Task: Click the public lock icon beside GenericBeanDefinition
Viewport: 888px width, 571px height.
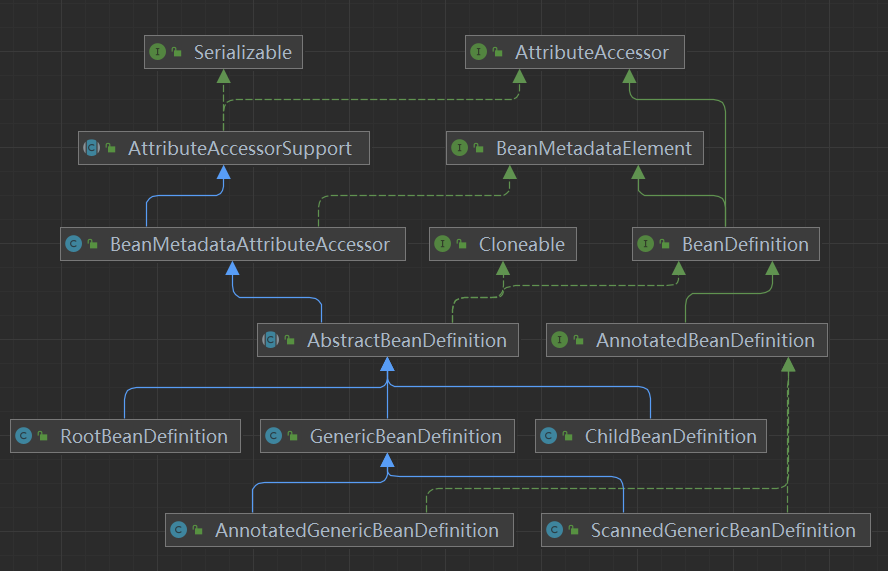Action: 292,436
